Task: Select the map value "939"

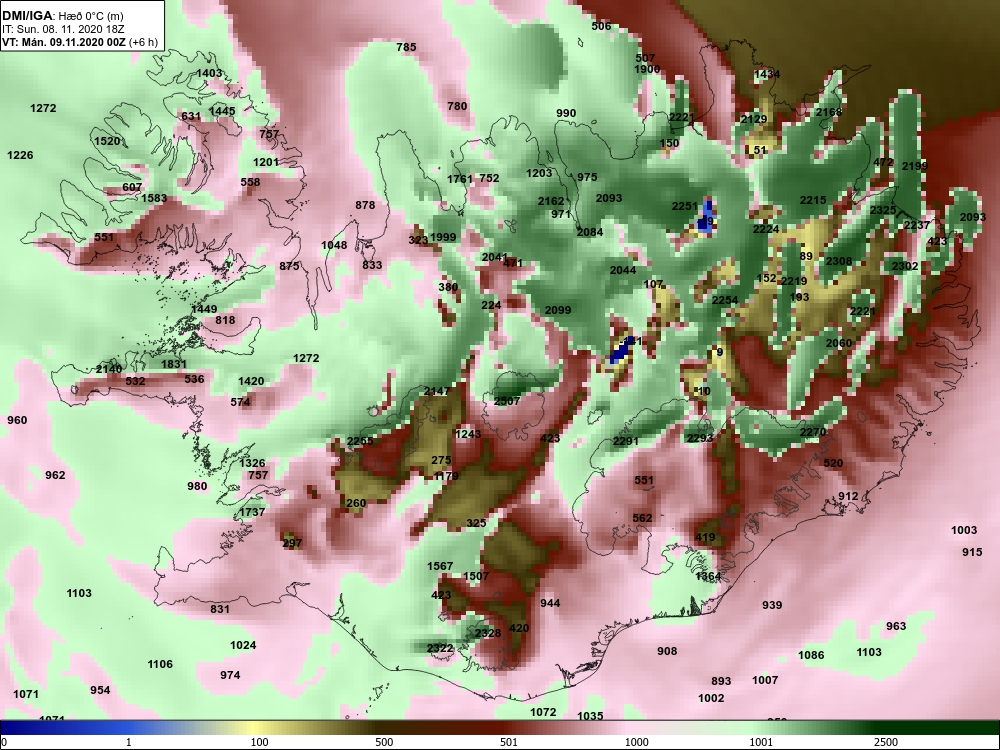Action: click(x=772, y=605)
